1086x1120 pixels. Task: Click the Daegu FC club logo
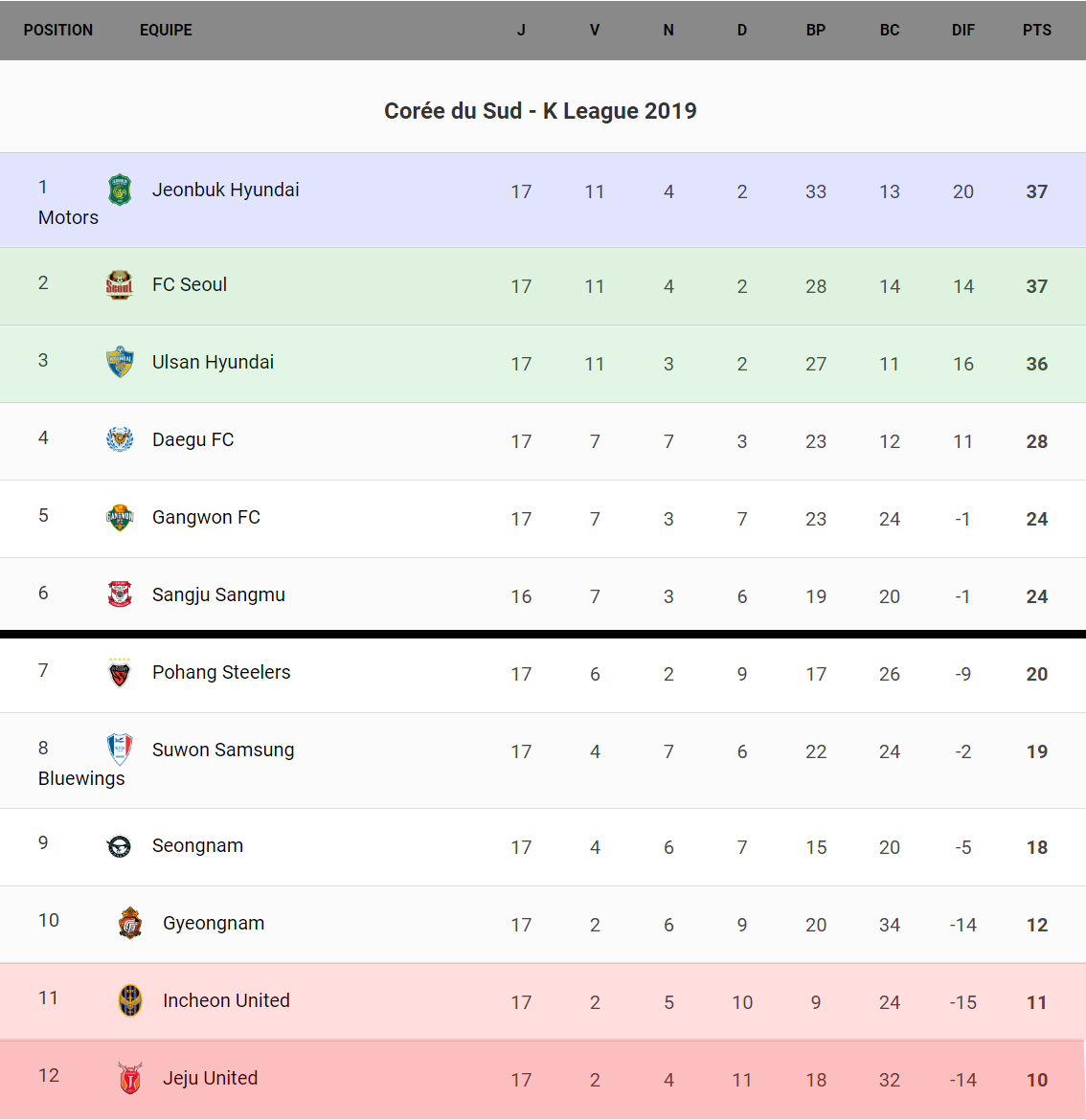tap(120, 439)
